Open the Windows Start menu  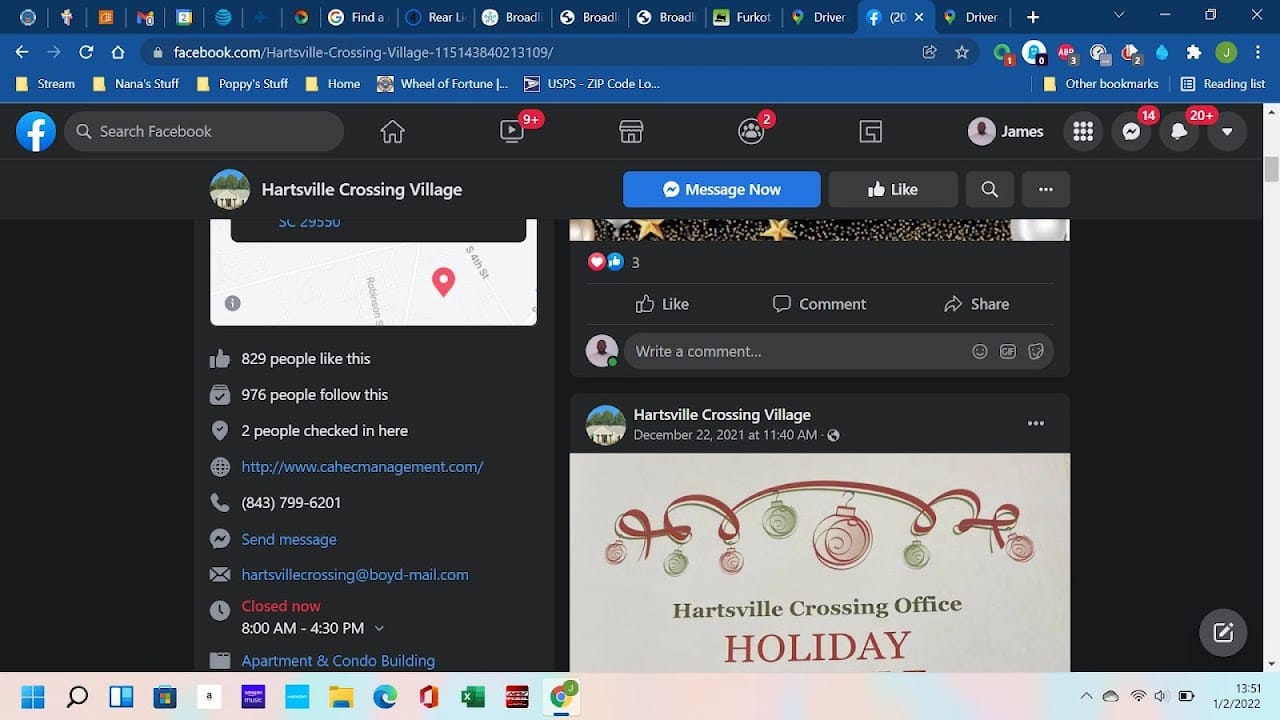(33, 696)
